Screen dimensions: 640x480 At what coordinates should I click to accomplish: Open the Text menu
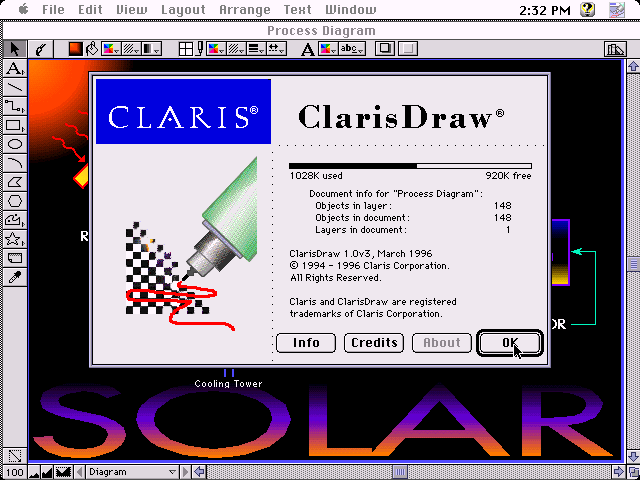tap(298, 9)
